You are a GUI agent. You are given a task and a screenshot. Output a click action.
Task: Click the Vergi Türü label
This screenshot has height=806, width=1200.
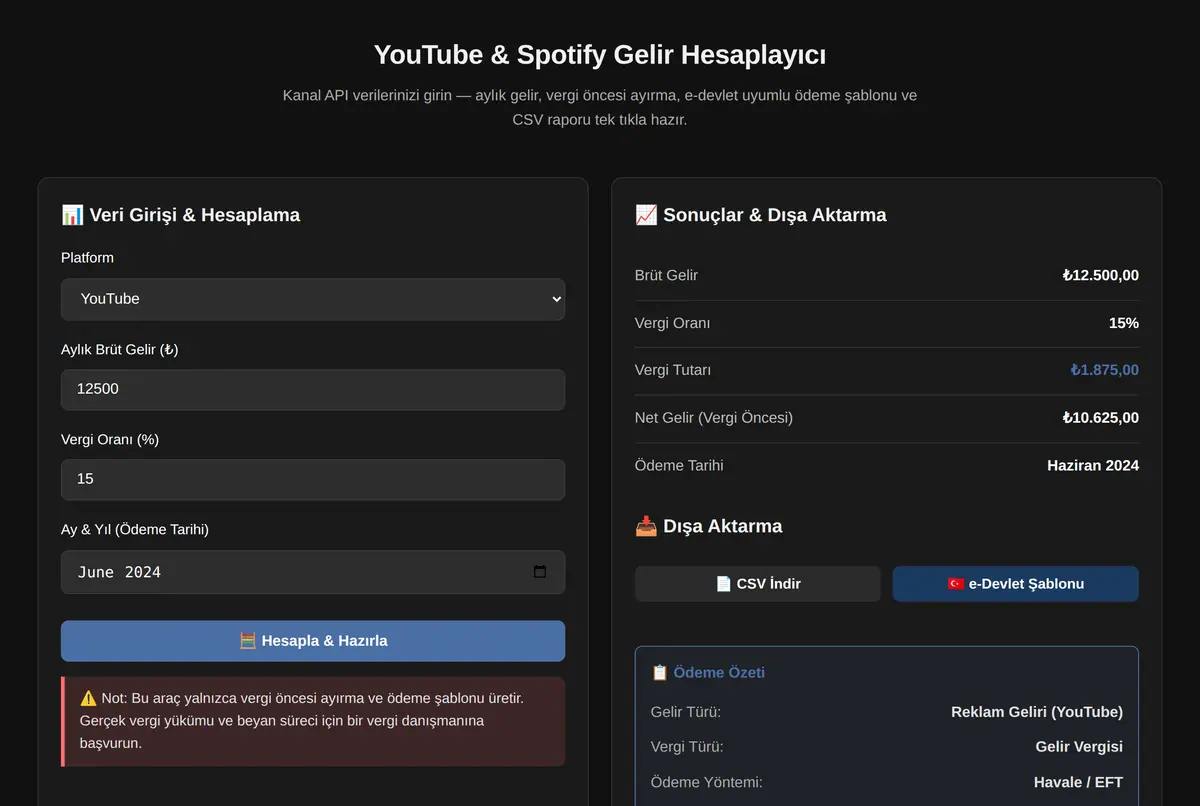tap(687, 747)
